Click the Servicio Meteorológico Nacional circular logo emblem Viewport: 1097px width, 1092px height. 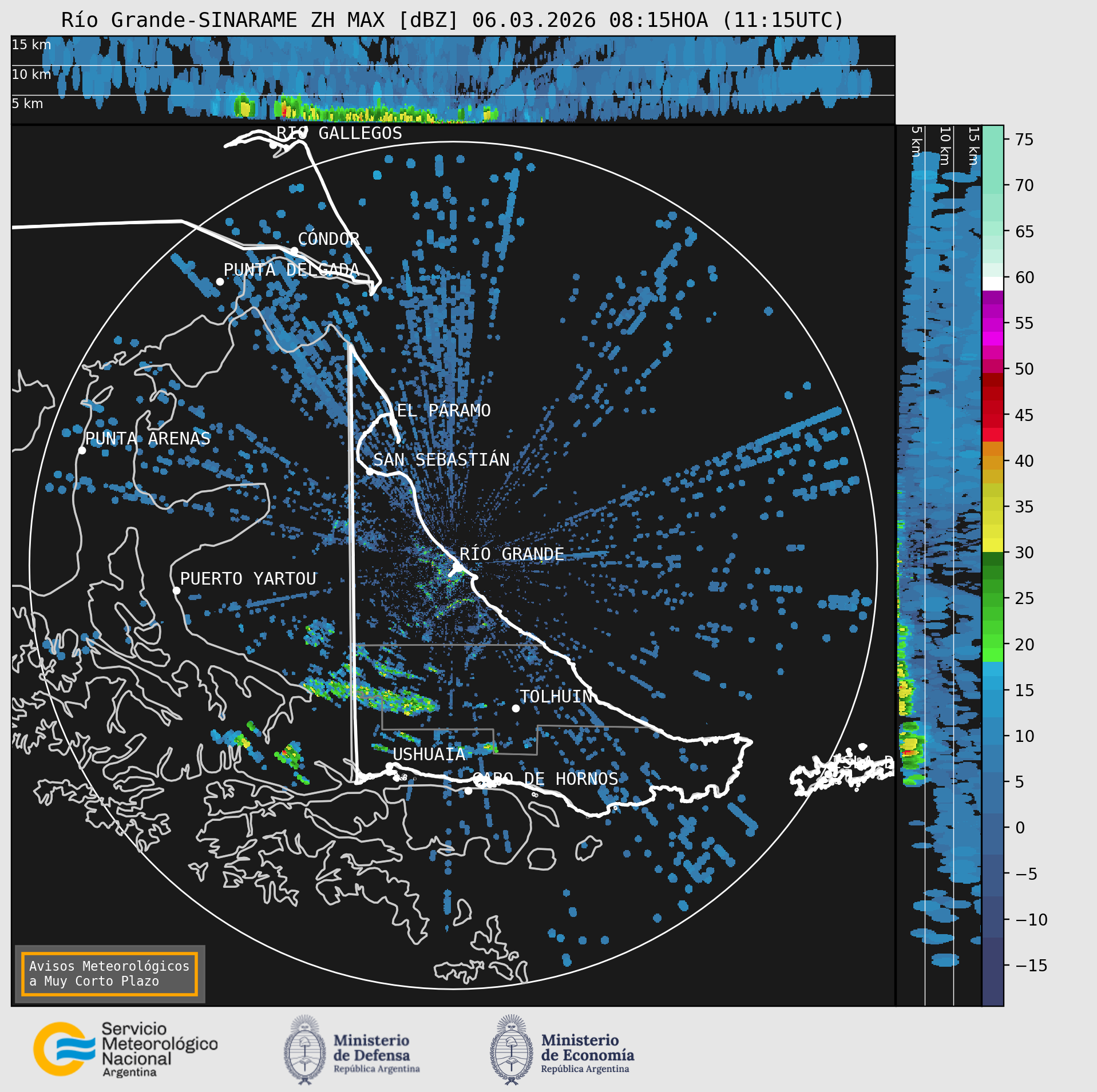coord(64,1049)
